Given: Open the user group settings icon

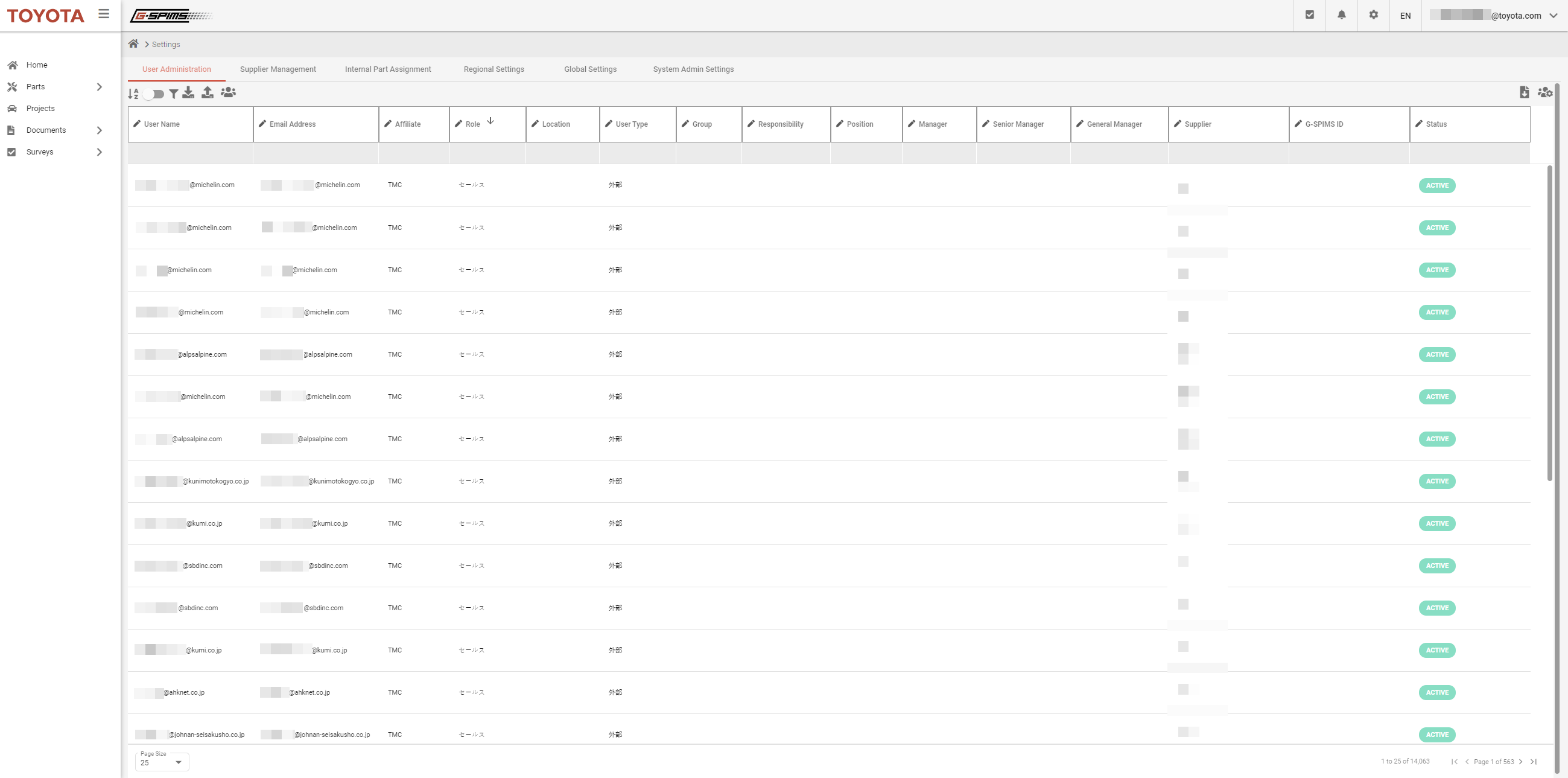Looking at the screenshot, I should 1545,92.
